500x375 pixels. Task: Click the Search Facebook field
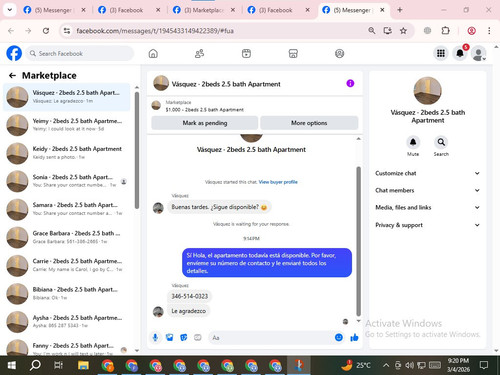(79, 53)
